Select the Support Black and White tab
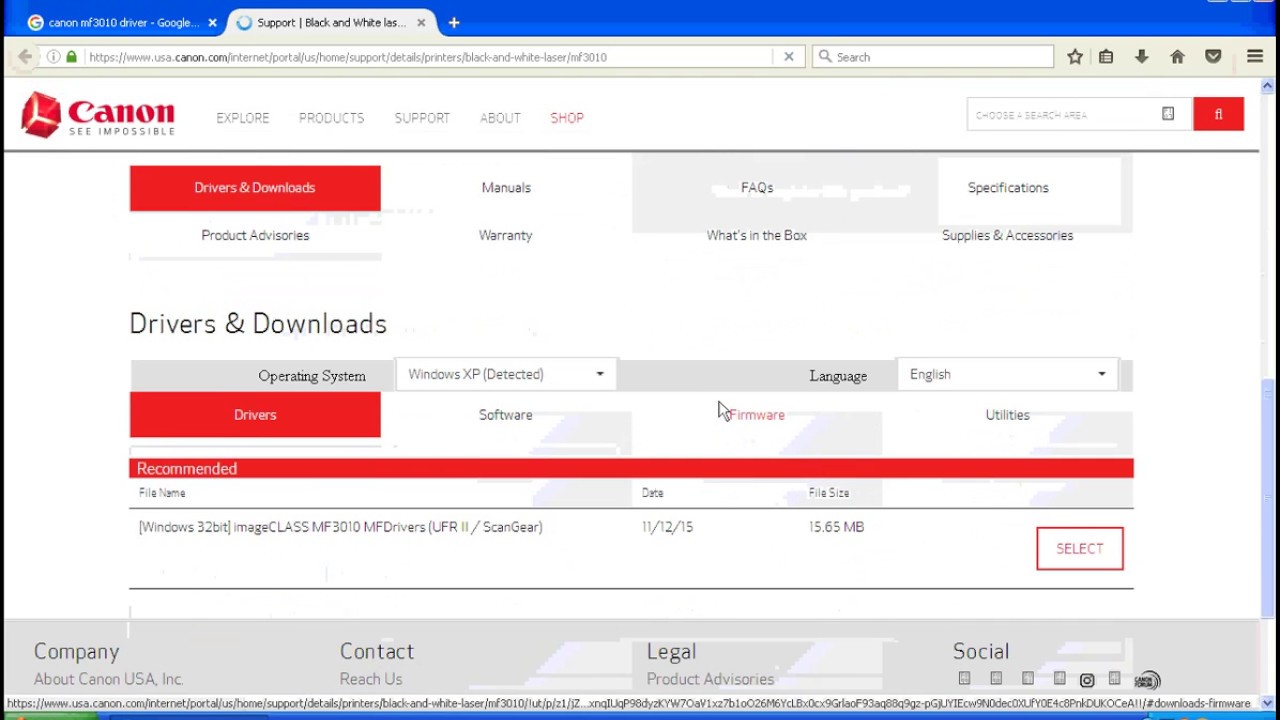The width and height of the screenshot is (1280, 720). pyautogui.click(x=331, y=22)
